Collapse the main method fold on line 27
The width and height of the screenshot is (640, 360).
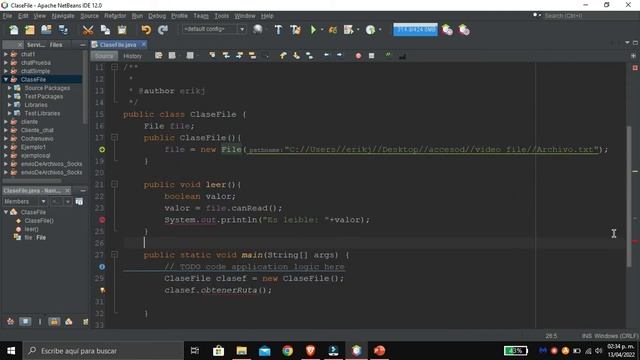[115, 255]
